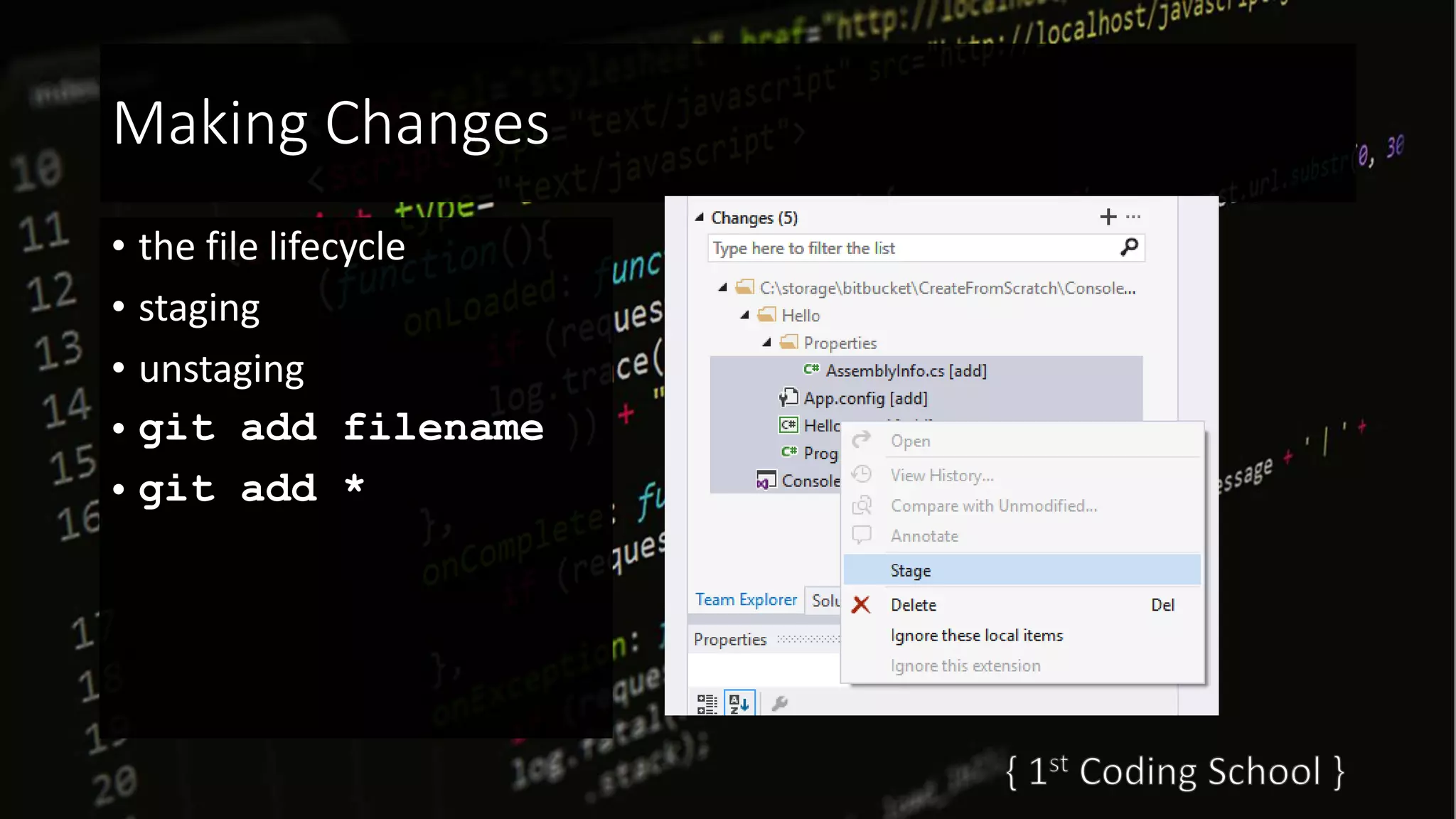
Task: Collapse the Changes (5) section
Action: (700, 217)
